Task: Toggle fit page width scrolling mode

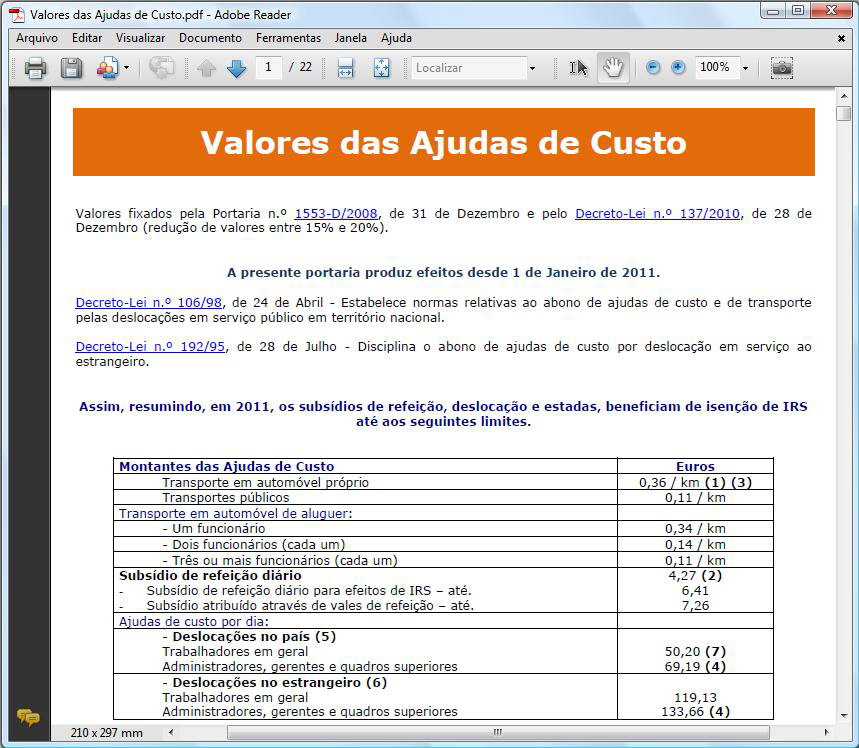Action: tap(346, 68)
